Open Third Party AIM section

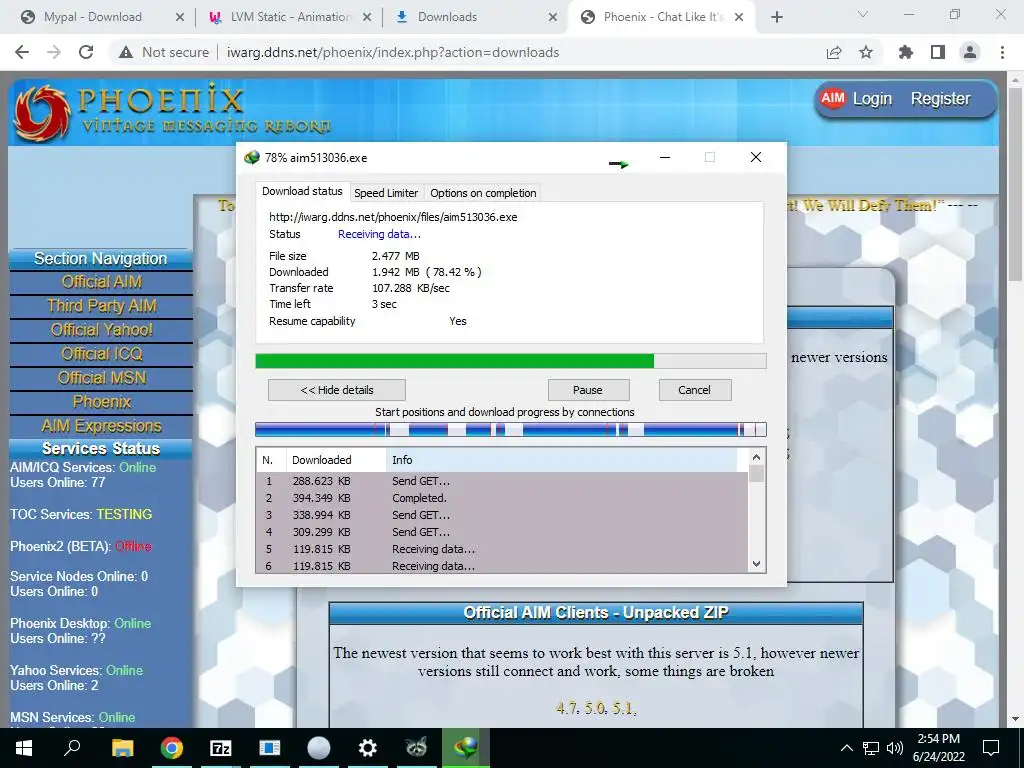101,306
